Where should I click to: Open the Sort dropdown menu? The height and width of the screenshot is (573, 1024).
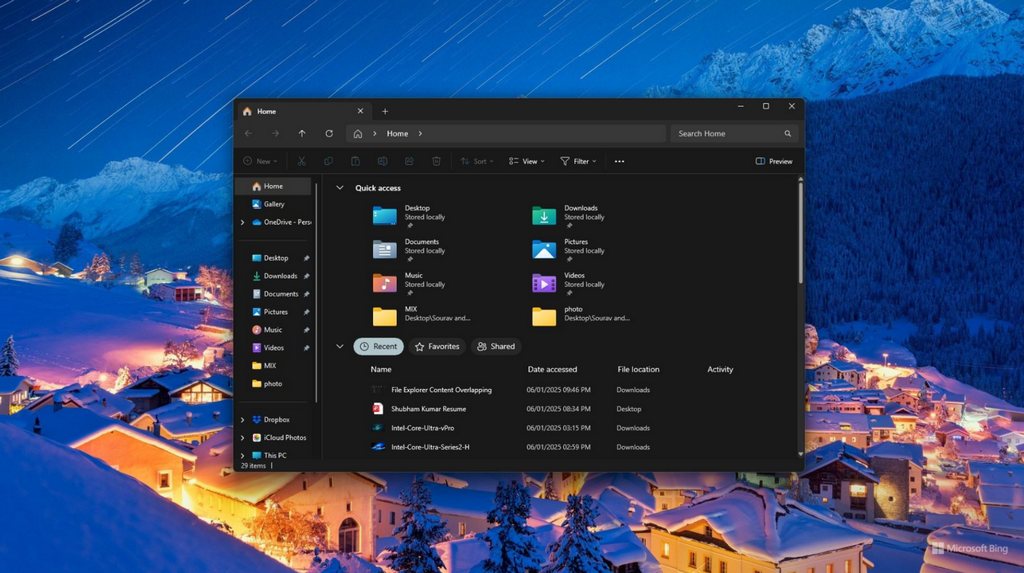pyautogui.click(x=477, y=161)
